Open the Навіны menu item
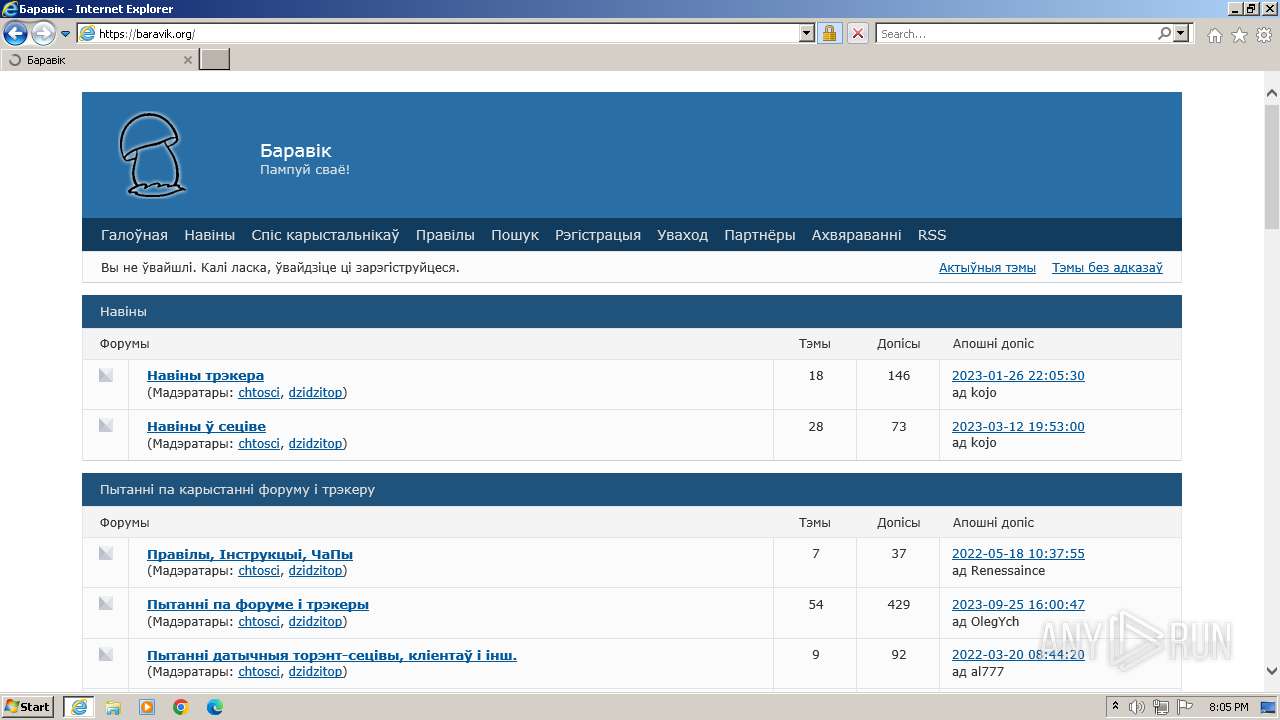Viewport: 1280px width, 720px height. (x=209, y=235)
